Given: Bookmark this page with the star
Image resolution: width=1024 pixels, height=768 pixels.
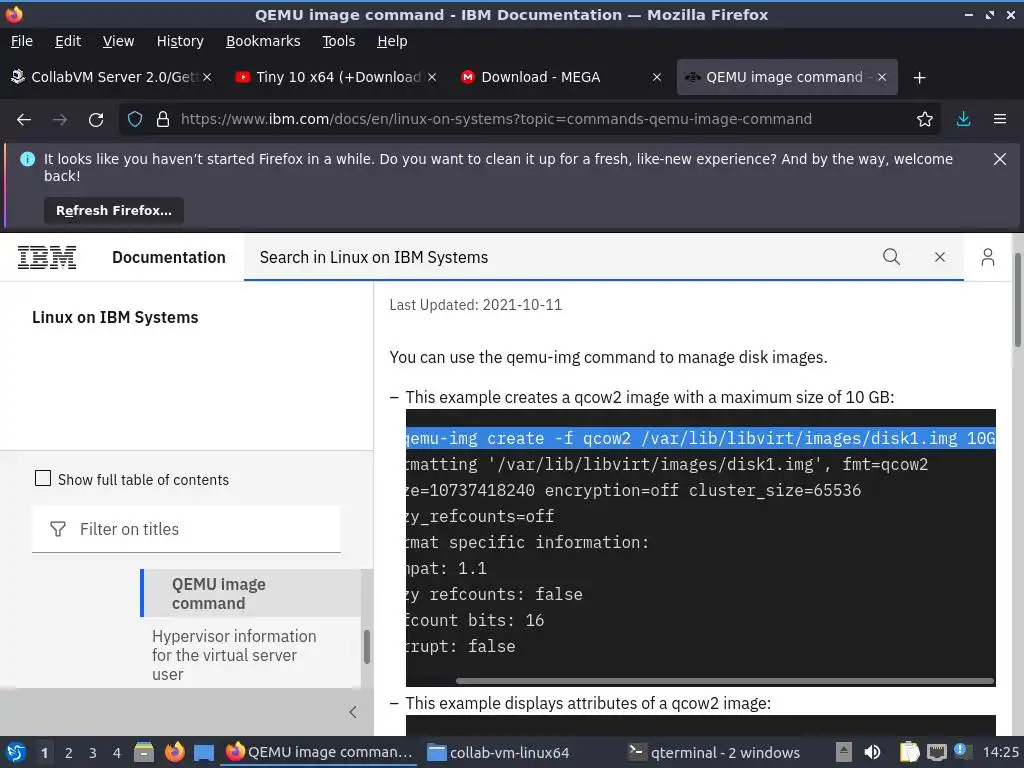Looking at the screenshot, I should 924,119.
